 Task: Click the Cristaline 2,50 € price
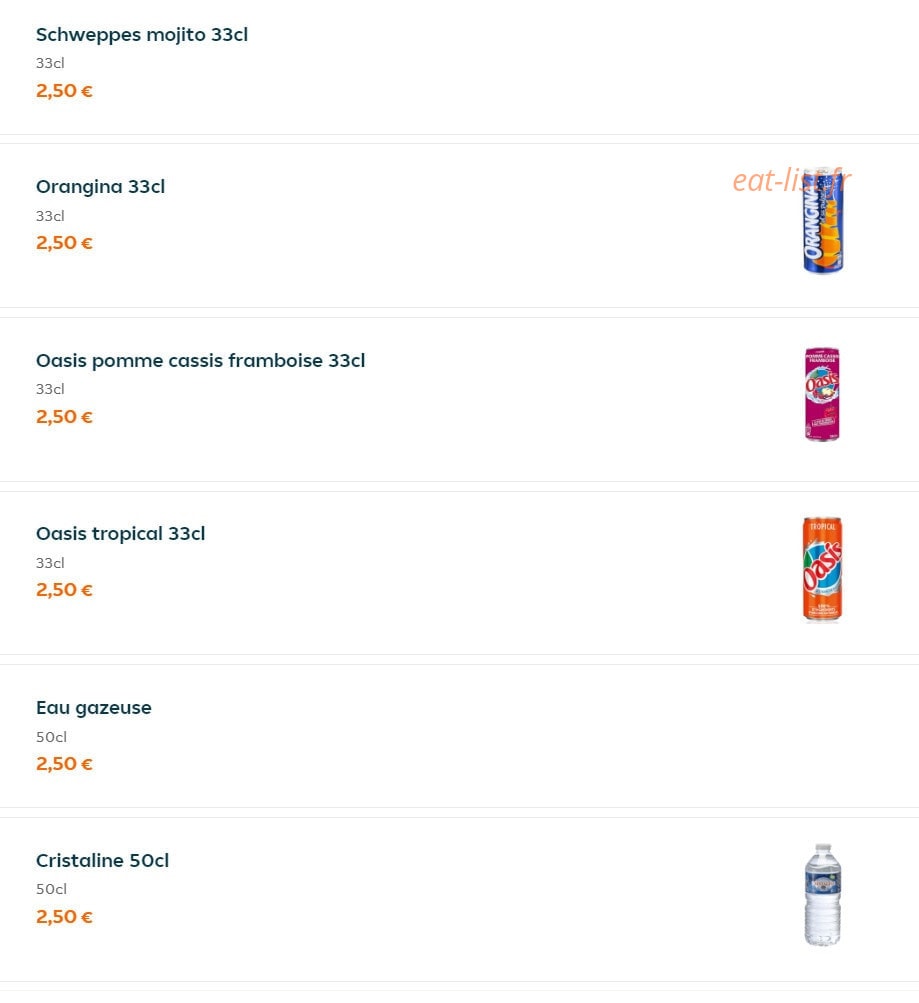click(64, 917)
